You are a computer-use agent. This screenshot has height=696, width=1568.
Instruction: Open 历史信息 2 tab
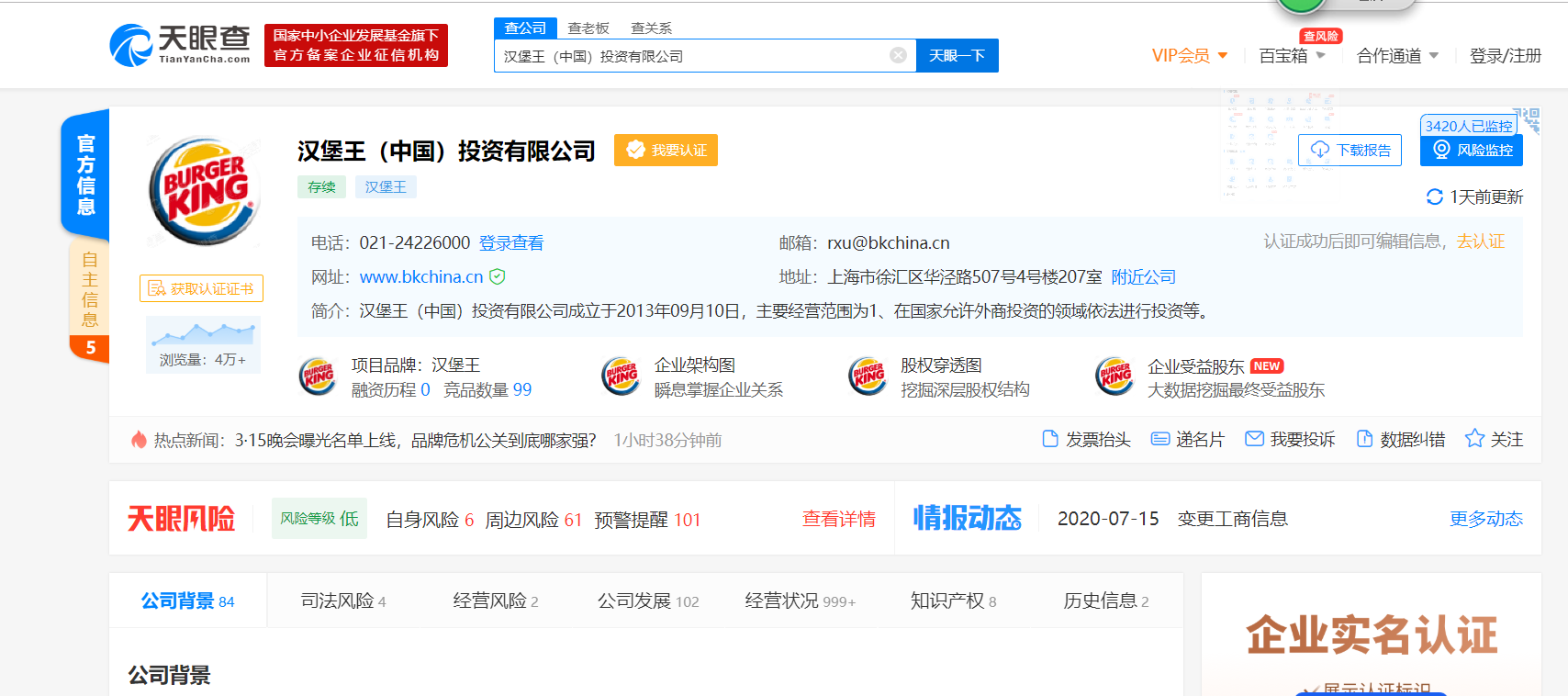(1106, 601)
